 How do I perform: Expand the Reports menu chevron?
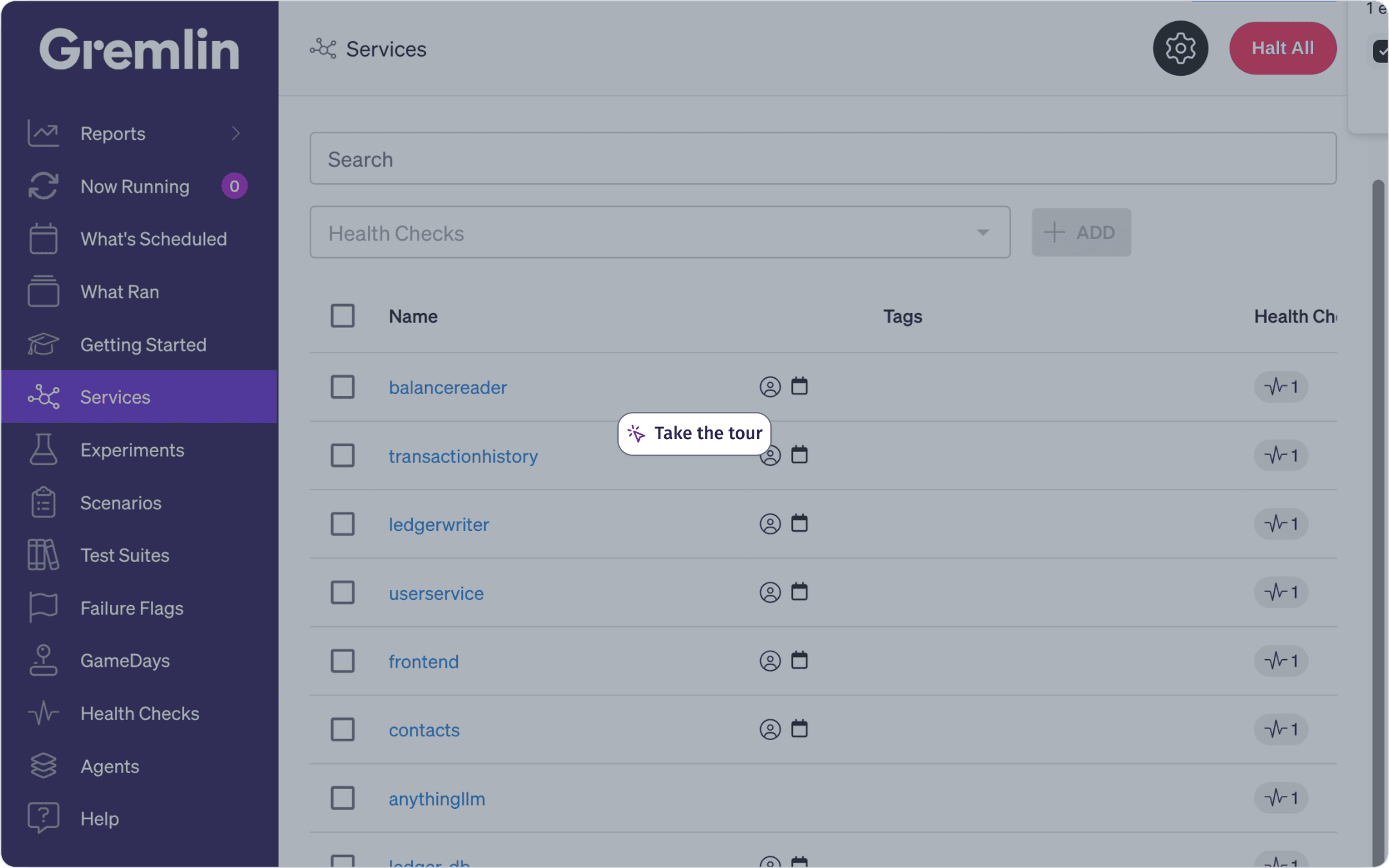pyautogui.click(x=235, y=133)
